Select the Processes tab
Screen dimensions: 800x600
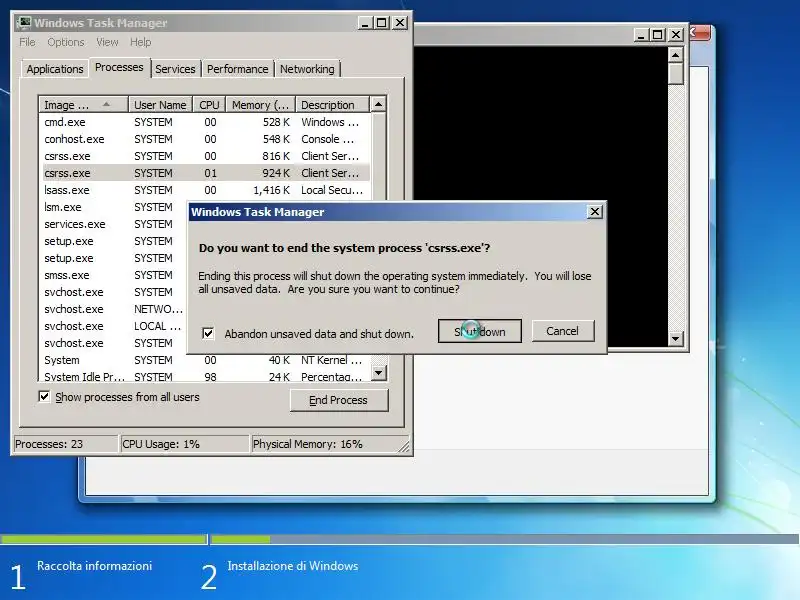pos(119,67)
